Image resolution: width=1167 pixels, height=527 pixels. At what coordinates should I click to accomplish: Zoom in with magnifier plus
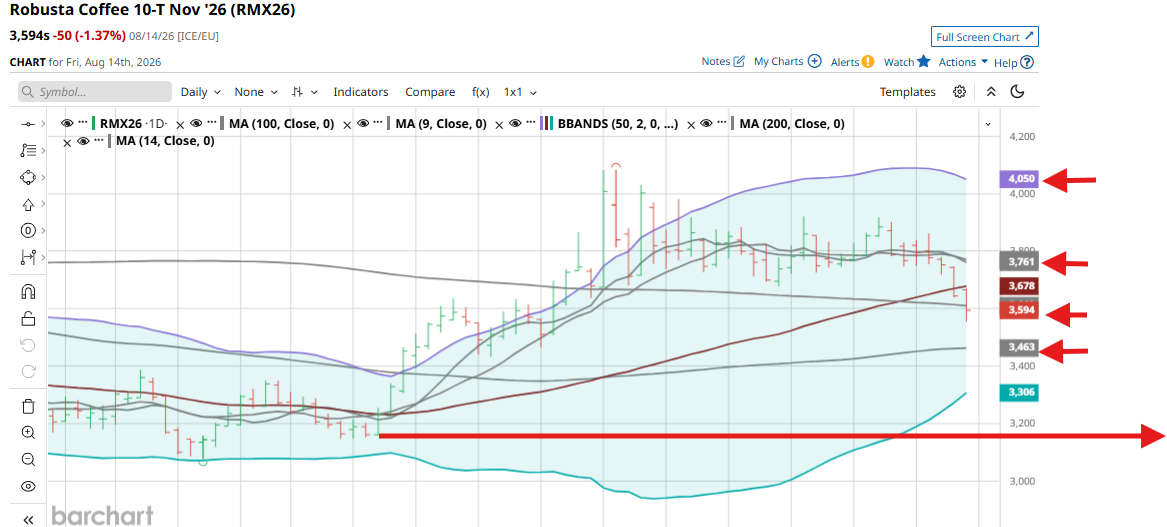(x=28, y=432)
